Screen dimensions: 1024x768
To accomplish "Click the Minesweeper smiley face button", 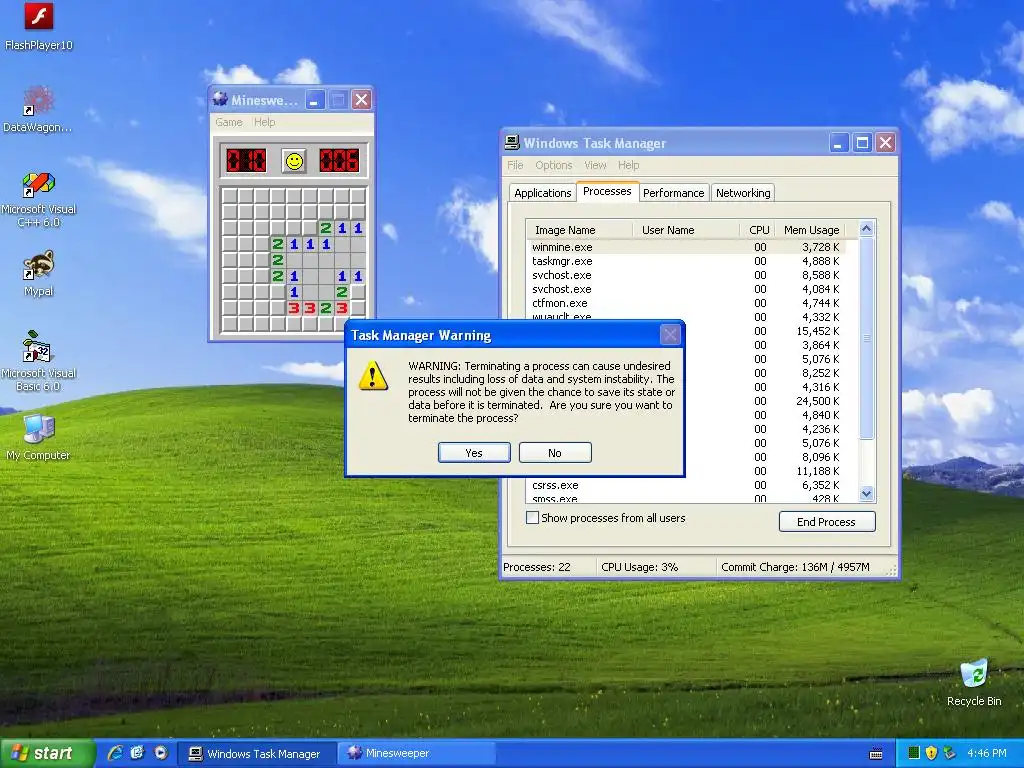I will click(x=294, y=161).
